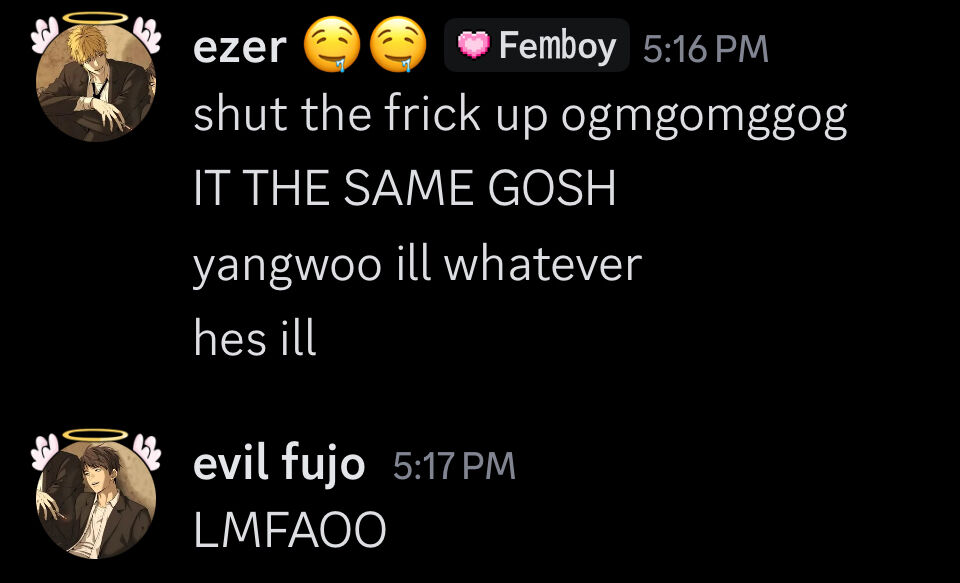Select the message 'shut the frick up ogmgomggog'
This screenshot has width=960, height=583.
click(520, 116)
